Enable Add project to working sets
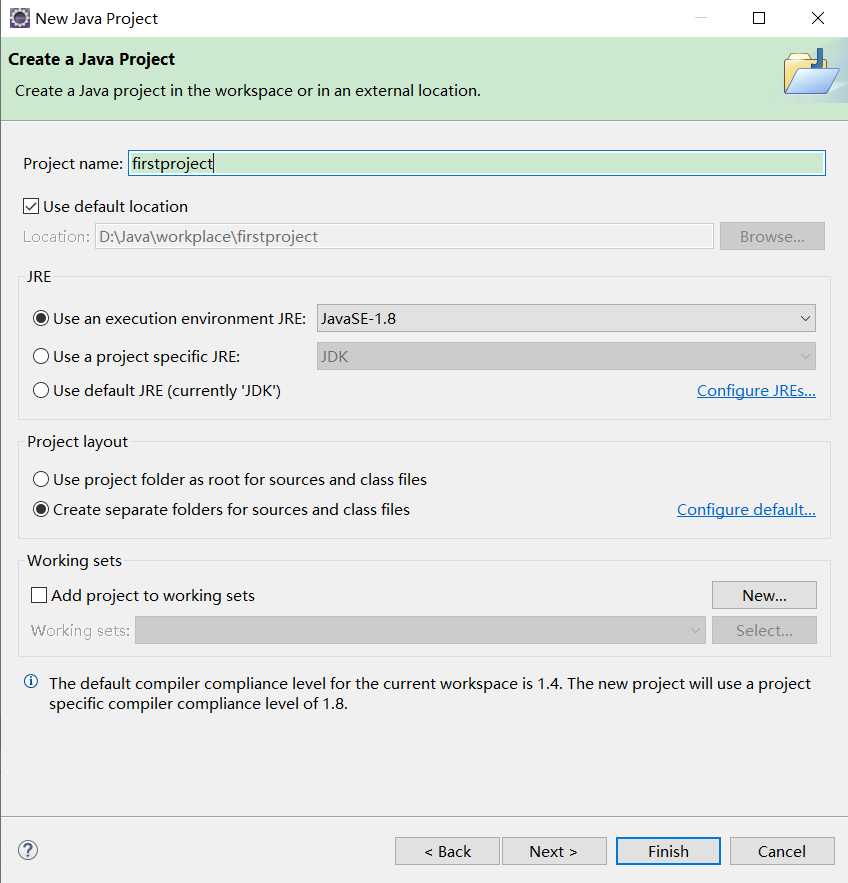 pos(40,596)
